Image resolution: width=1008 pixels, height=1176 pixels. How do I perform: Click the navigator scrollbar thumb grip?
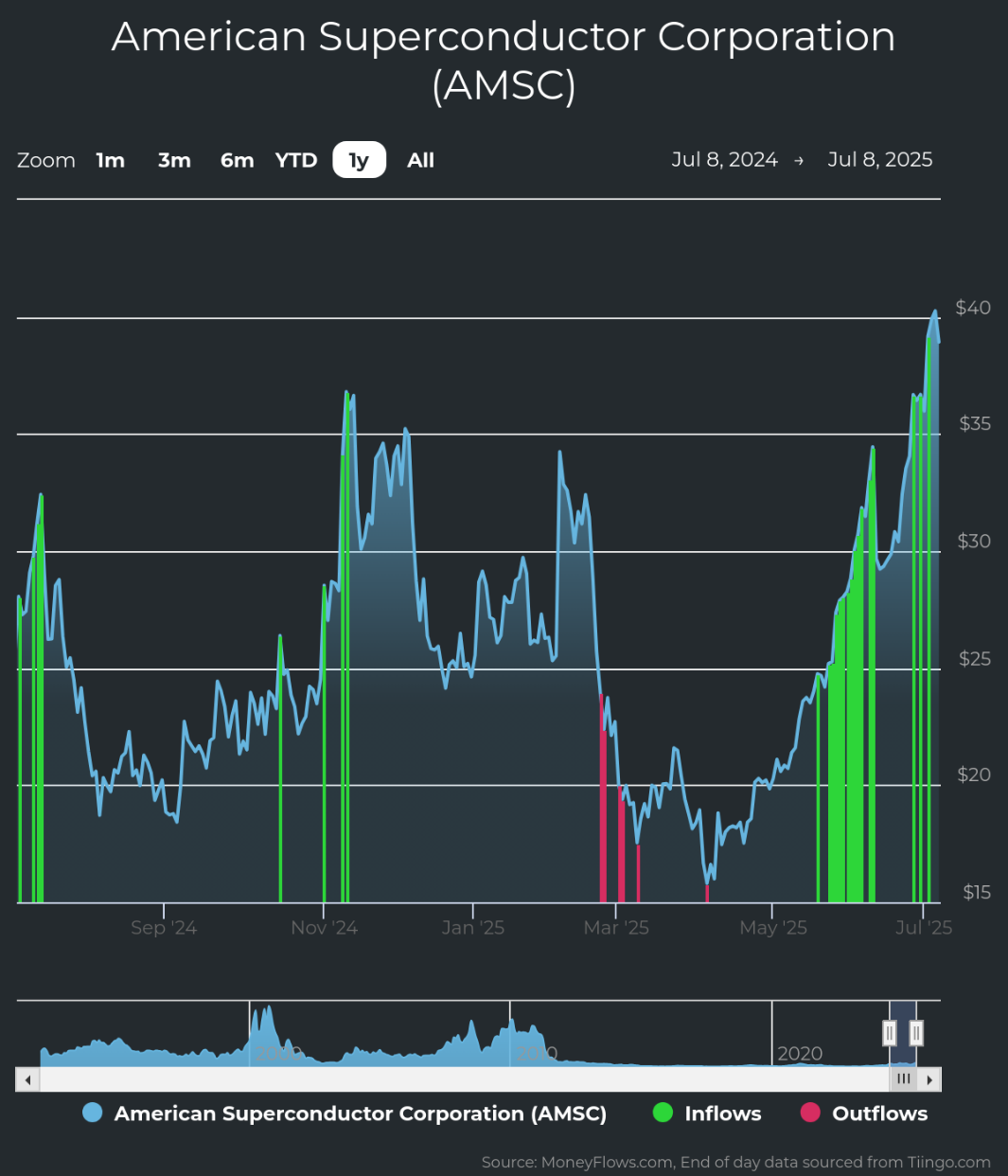coord(904,1079)
